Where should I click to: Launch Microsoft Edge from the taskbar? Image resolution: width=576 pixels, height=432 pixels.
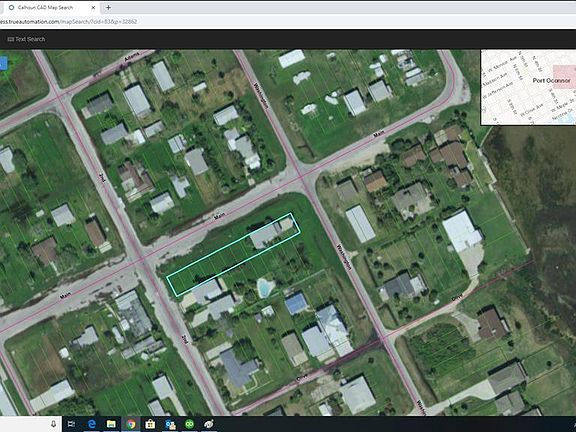[x=91, y=424]
